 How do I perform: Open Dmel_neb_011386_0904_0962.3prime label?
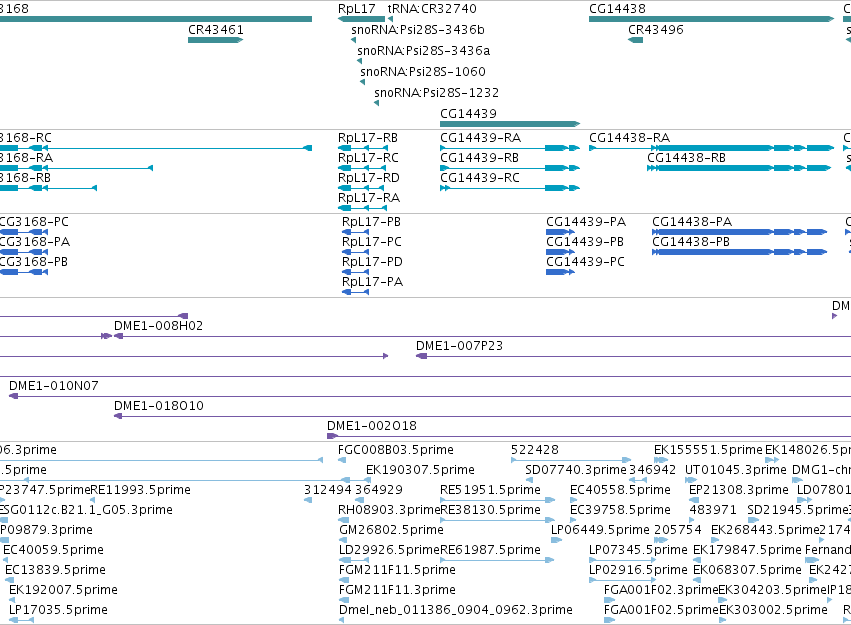coord(456,611)
